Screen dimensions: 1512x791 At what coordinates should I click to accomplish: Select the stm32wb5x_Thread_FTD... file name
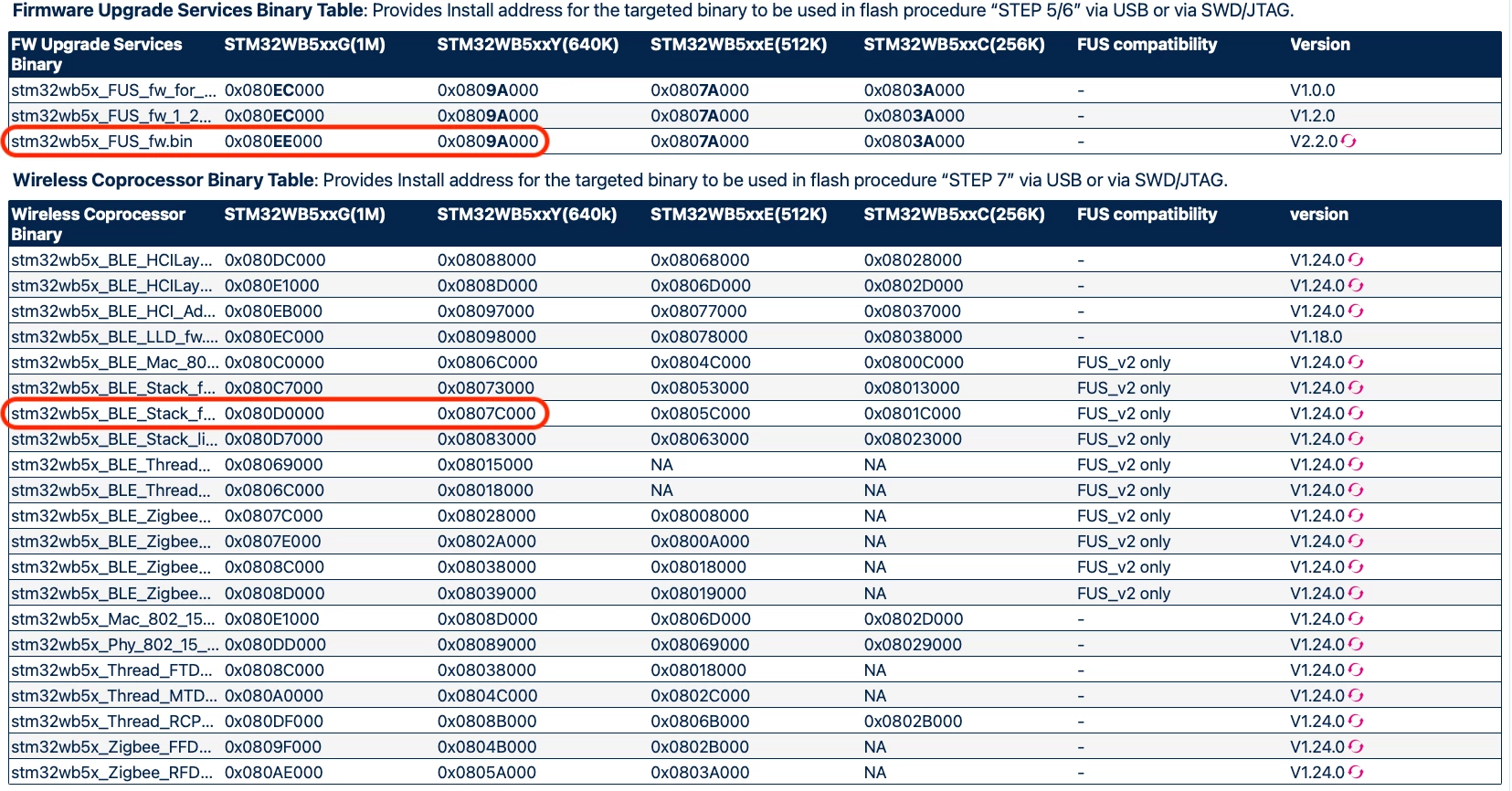coord(111,670)
